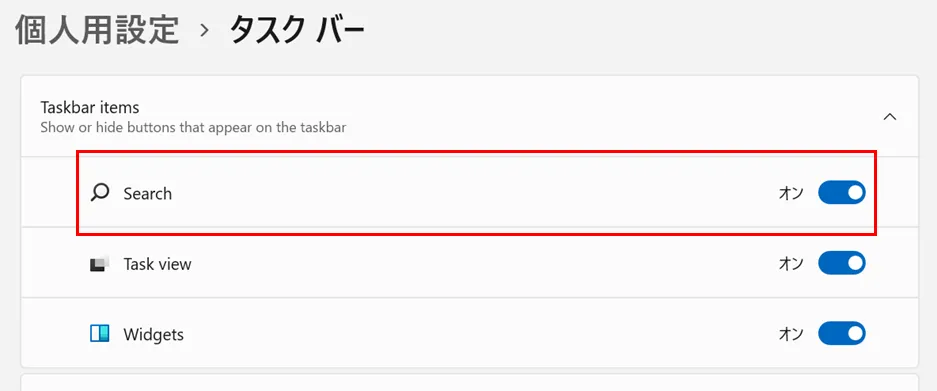Disable the Task view toggle

841,263
